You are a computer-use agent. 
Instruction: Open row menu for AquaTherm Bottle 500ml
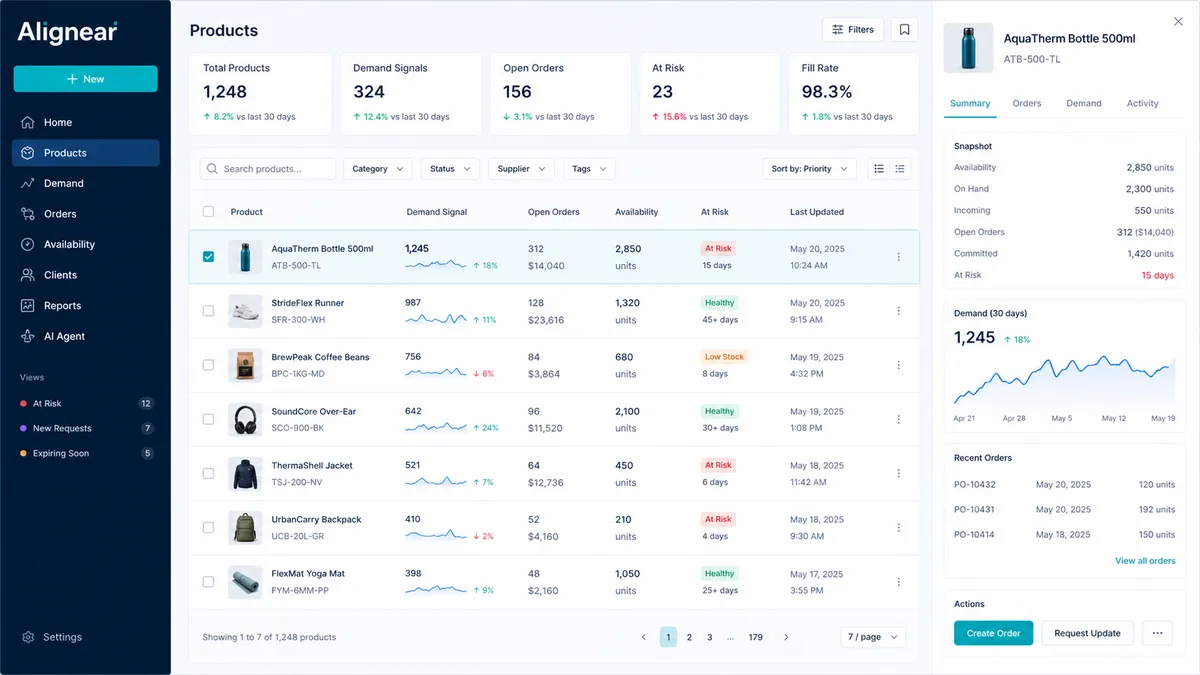click(898, 257)
